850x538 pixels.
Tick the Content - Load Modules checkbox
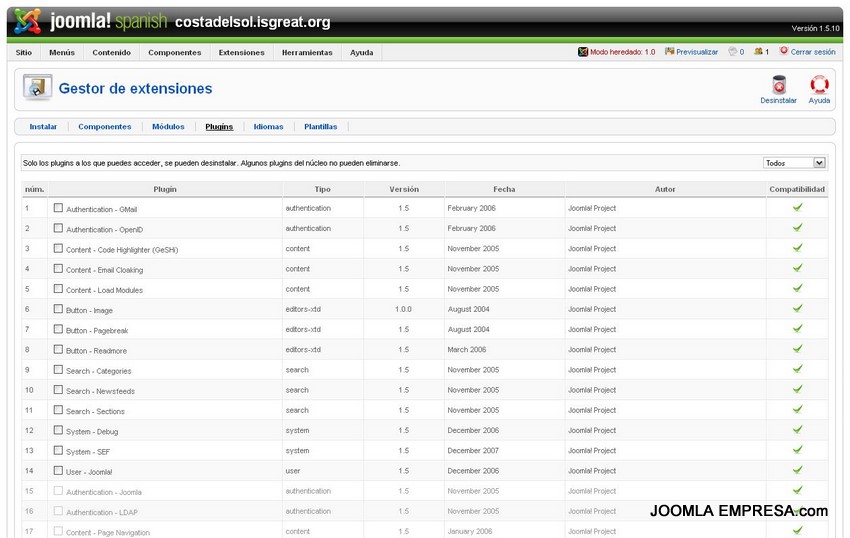click(59, 289)
